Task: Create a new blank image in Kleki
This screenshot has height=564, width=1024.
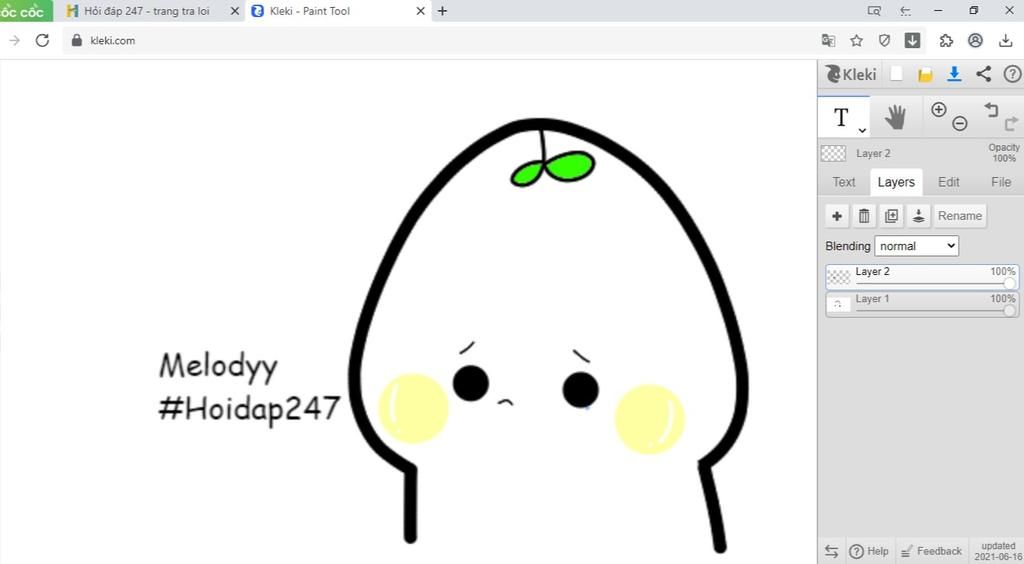Action: click(x=896, y=74)
